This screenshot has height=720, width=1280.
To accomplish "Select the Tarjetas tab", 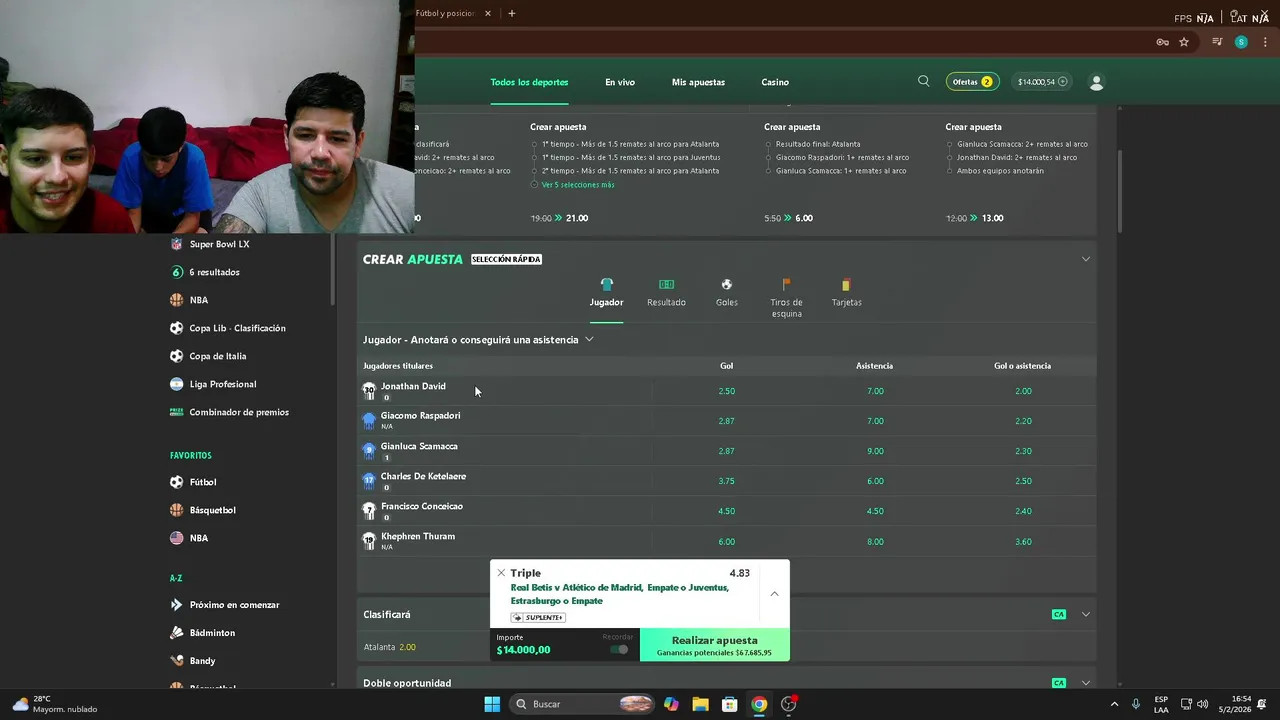I will tap(846, 293).
